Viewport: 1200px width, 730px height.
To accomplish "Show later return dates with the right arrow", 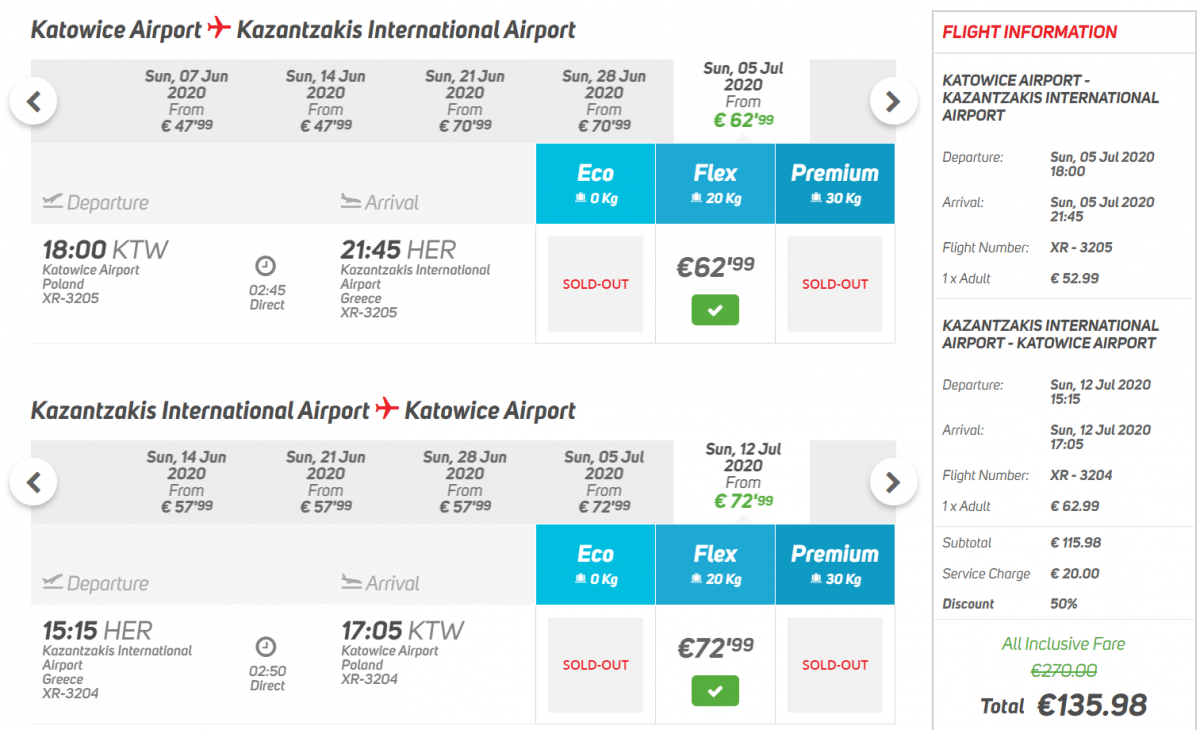I will tap(893, 483).
